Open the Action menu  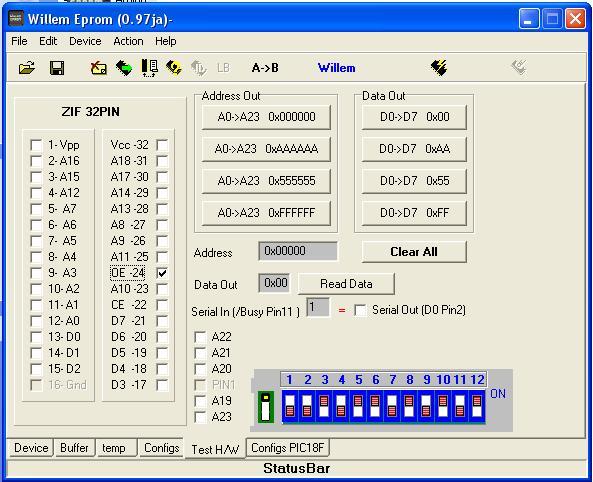click(x=128, y=41)
